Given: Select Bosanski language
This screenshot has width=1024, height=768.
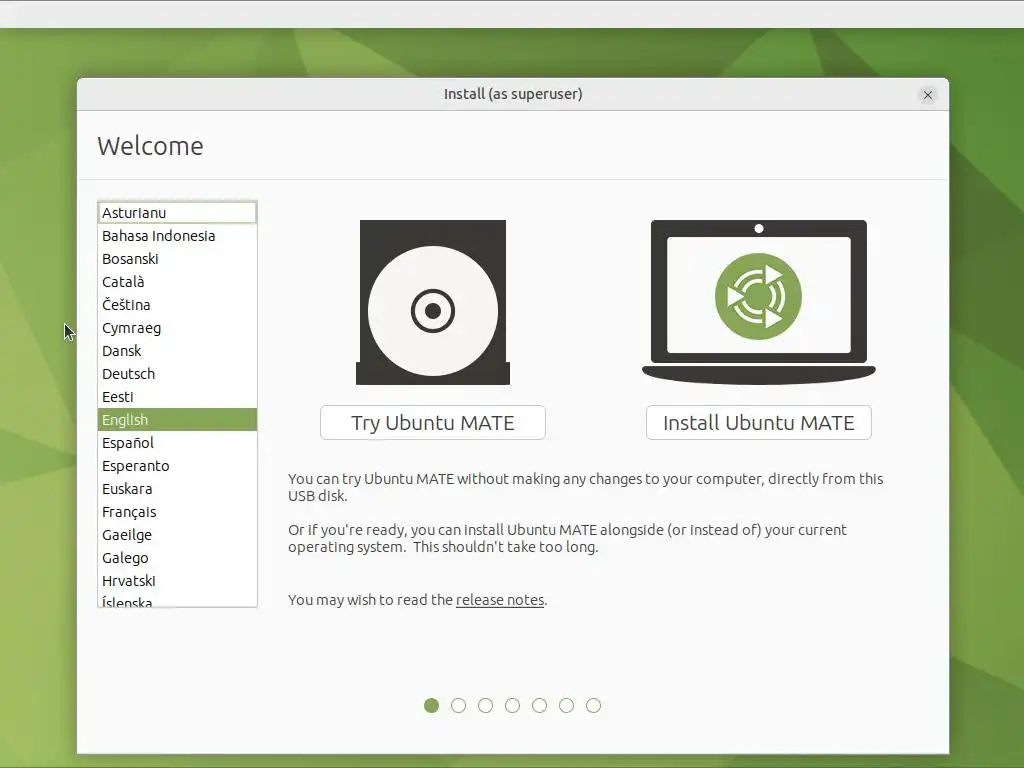Looking at the screenshot, I should tap(177, 259).
